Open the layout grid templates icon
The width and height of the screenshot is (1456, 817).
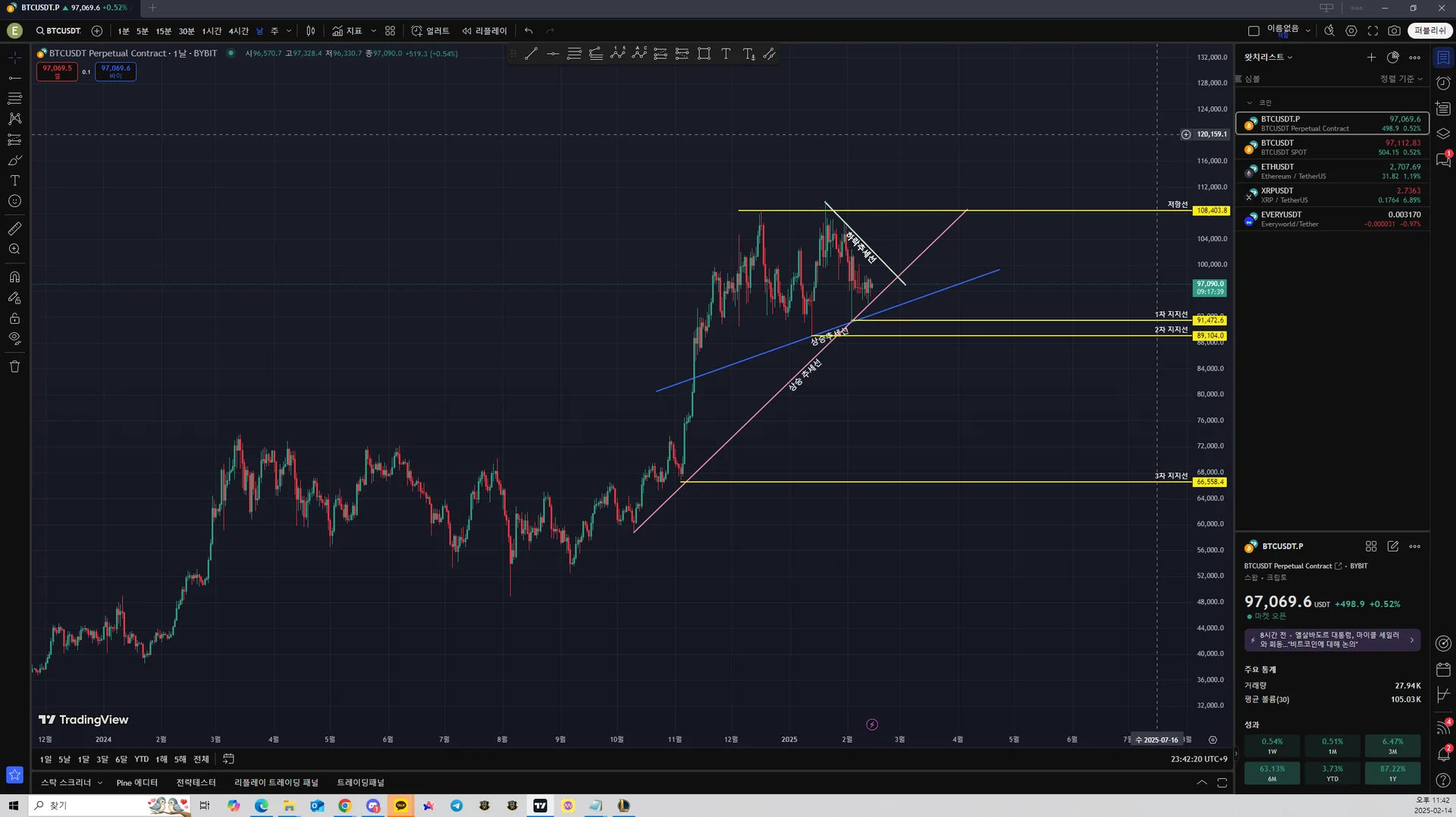click(x=390, y=31)
